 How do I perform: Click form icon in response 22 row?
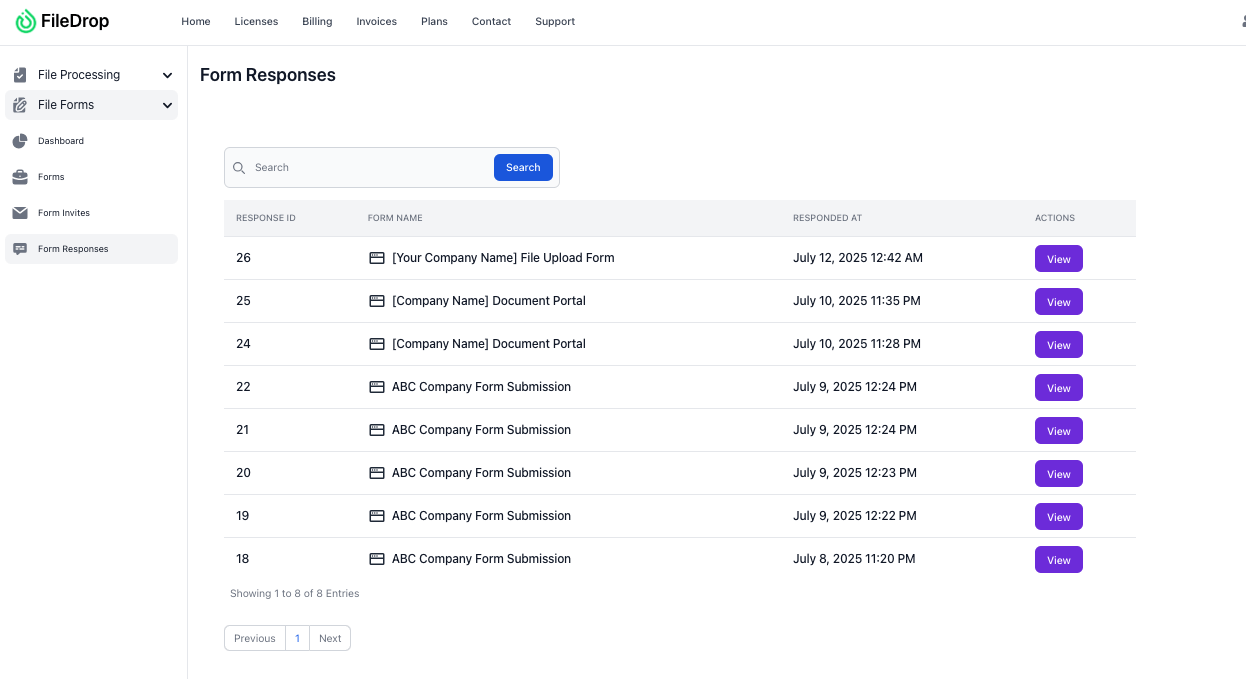coord(377,387)
